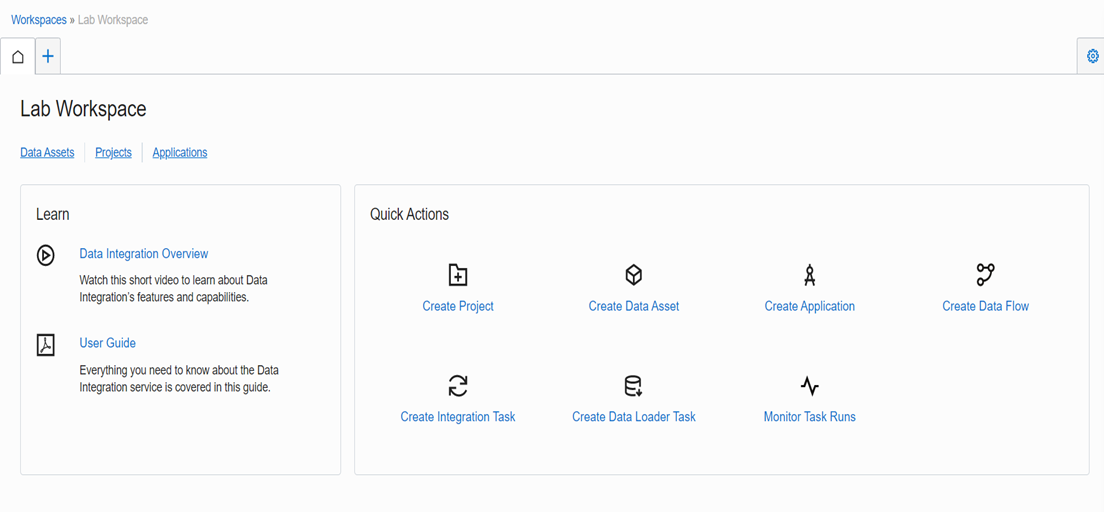Click the Monitor Task Runs pulse icon
Screen dimensions: 1104x512
[x=810, y=386]
